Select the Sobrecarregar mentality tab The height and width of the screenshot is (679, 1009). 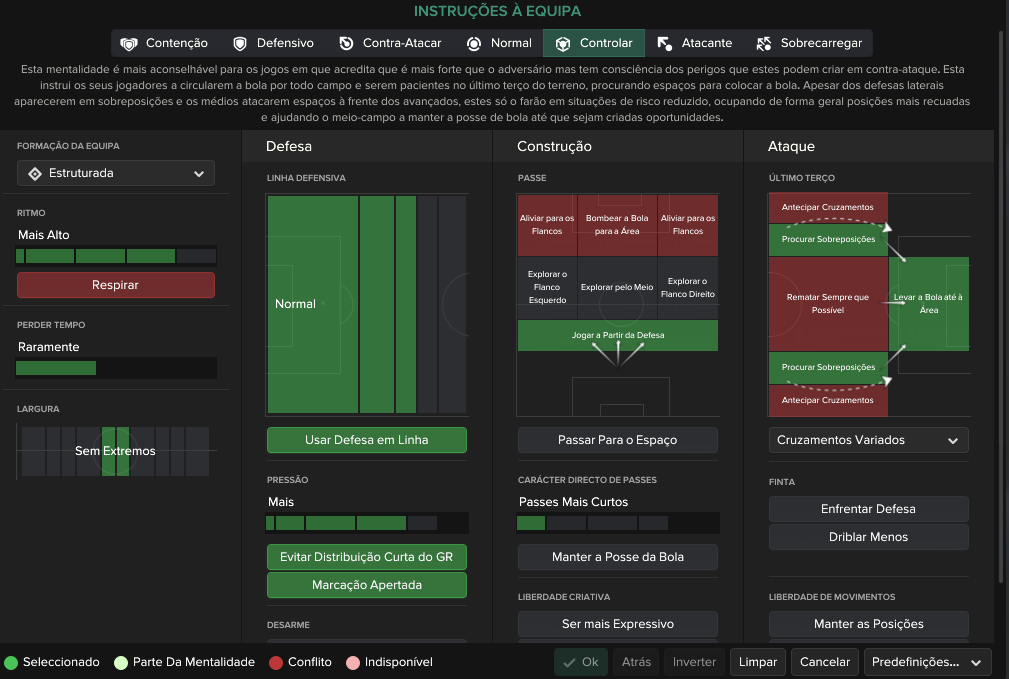[x=809, y=43]
